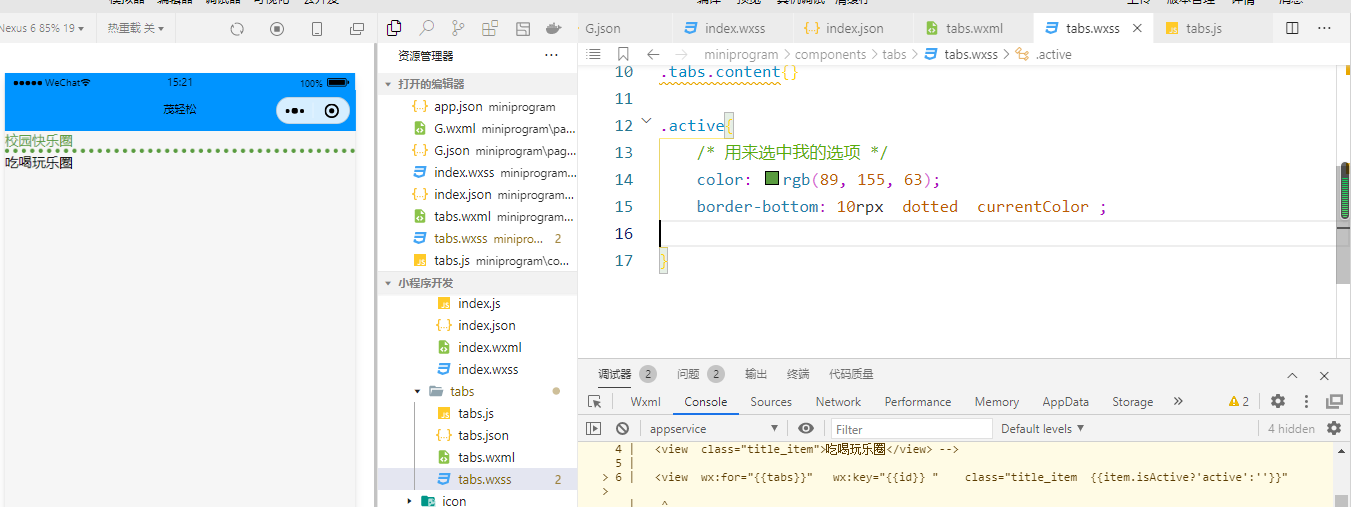Toggle the bookmark icon in the editor toolbar
This screenshot has width=1351, height=507.
click(x=623, y=54)
